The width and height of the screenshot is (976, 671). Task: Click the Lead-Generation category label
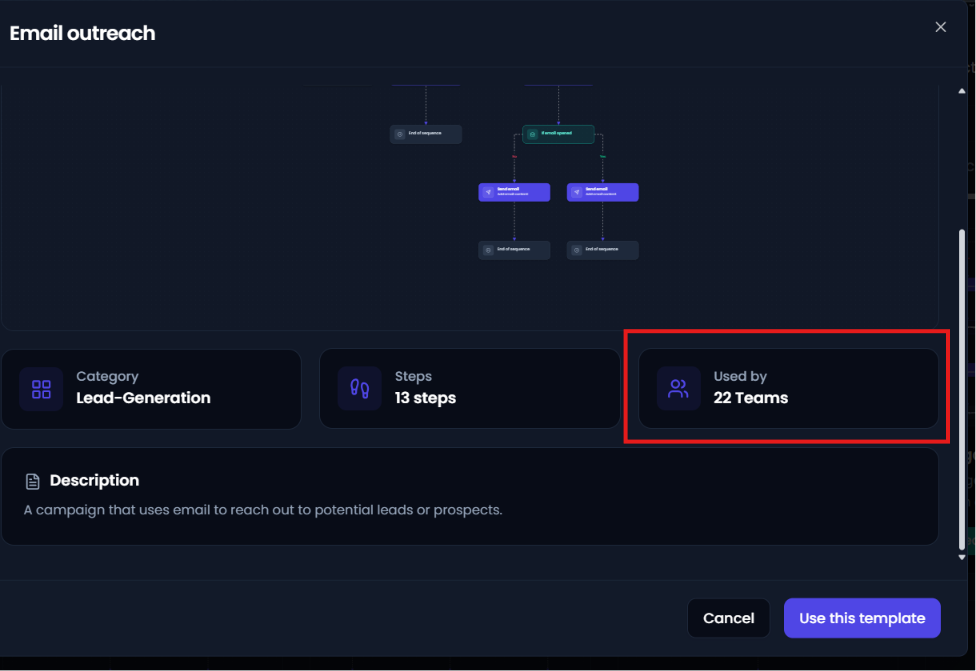[x=143, y=398]
